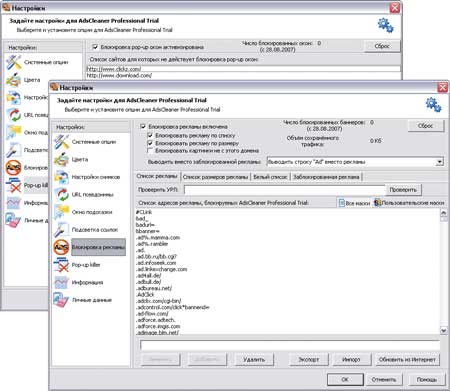Select '.adforce.imgis.com' list entry

pyautogui.click(x=158, y=326)
